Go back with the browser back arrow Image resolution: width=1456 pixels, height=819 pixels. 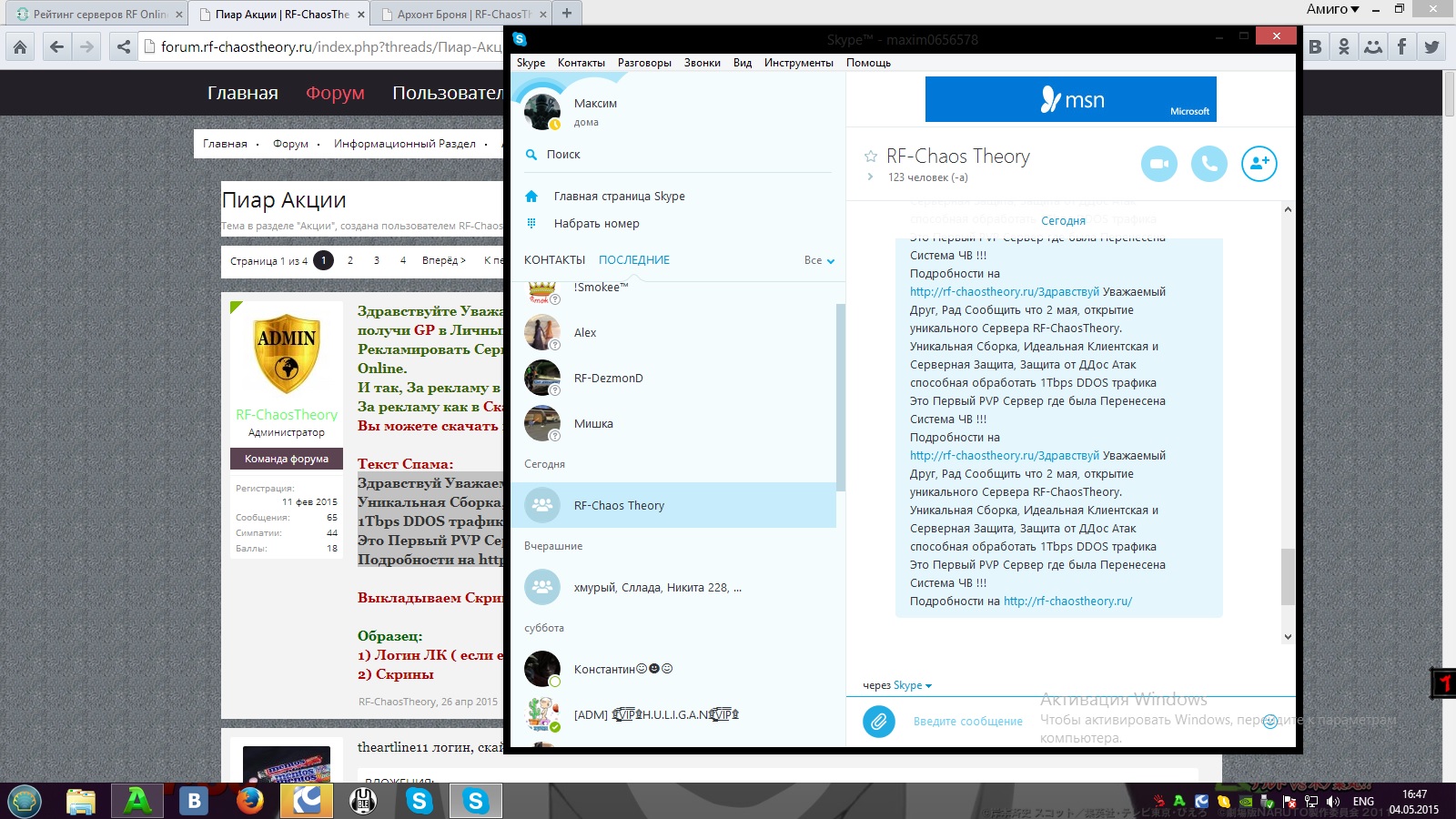point(57,46)
